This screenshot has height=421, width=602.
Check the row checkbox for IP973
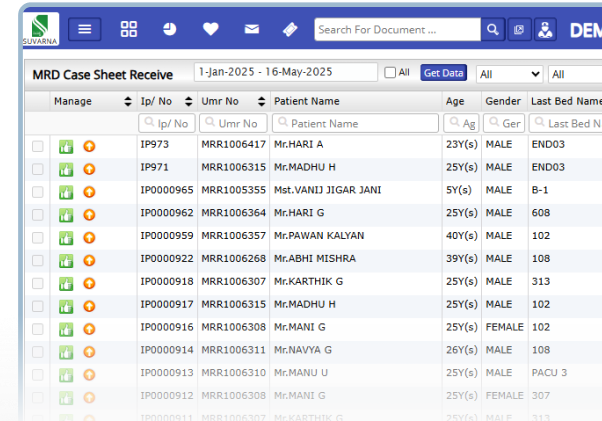click(x=38, y=146)
